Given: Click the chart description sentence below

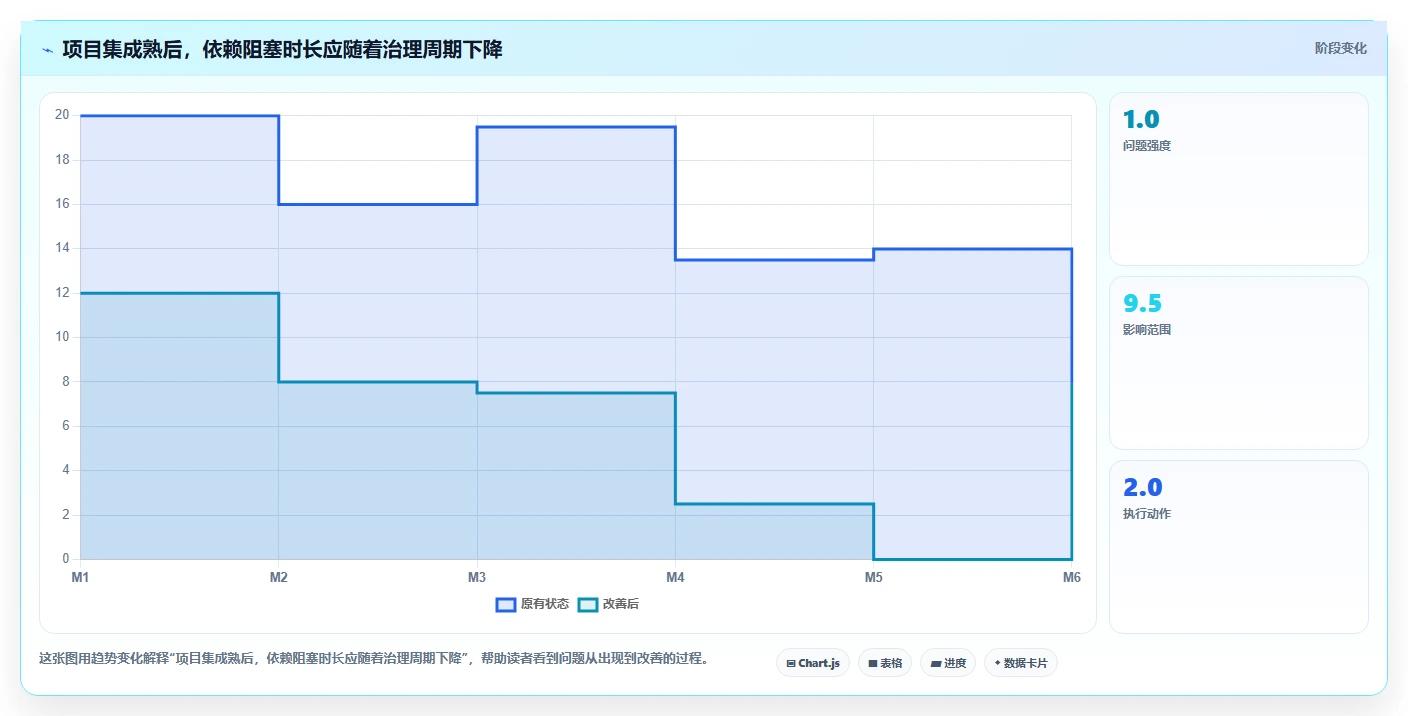Looking at the screenshot, I should point(373,659).
